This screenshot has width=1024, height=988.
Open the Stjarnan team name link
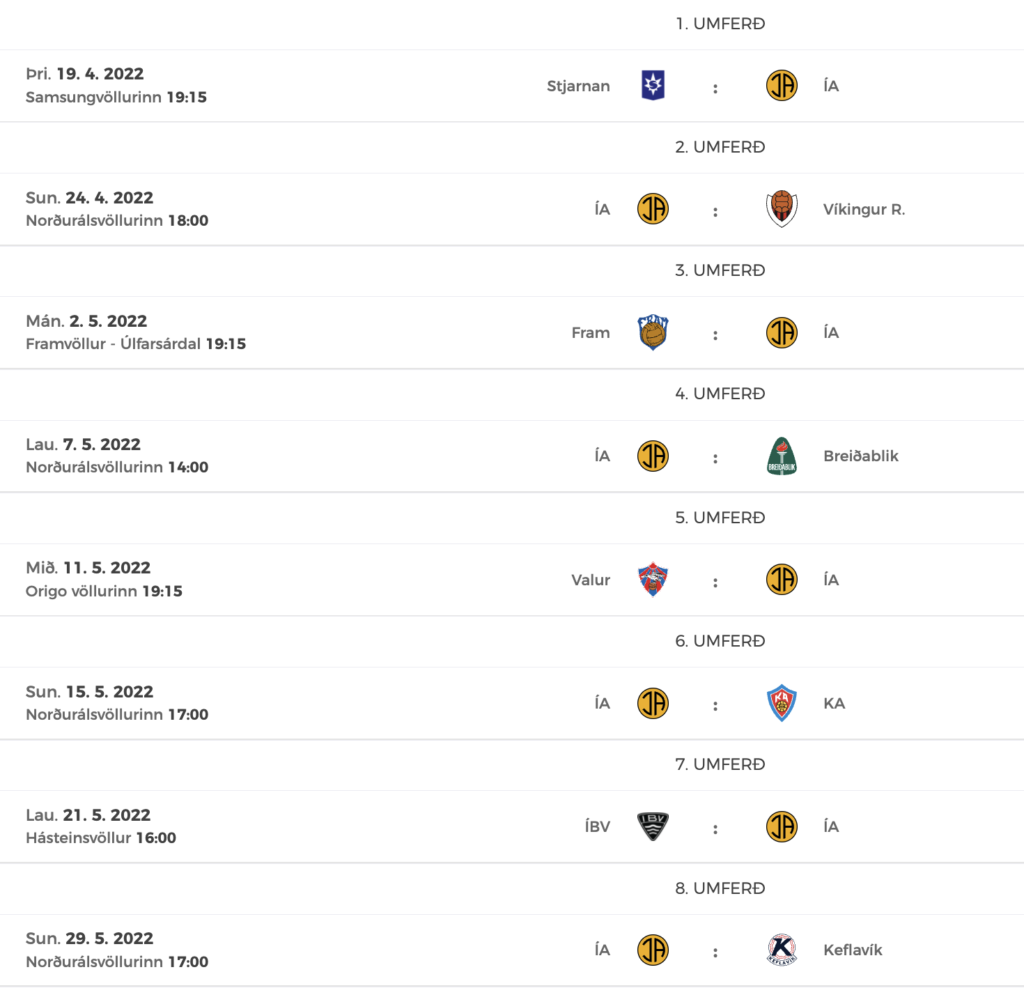point(578,86)
